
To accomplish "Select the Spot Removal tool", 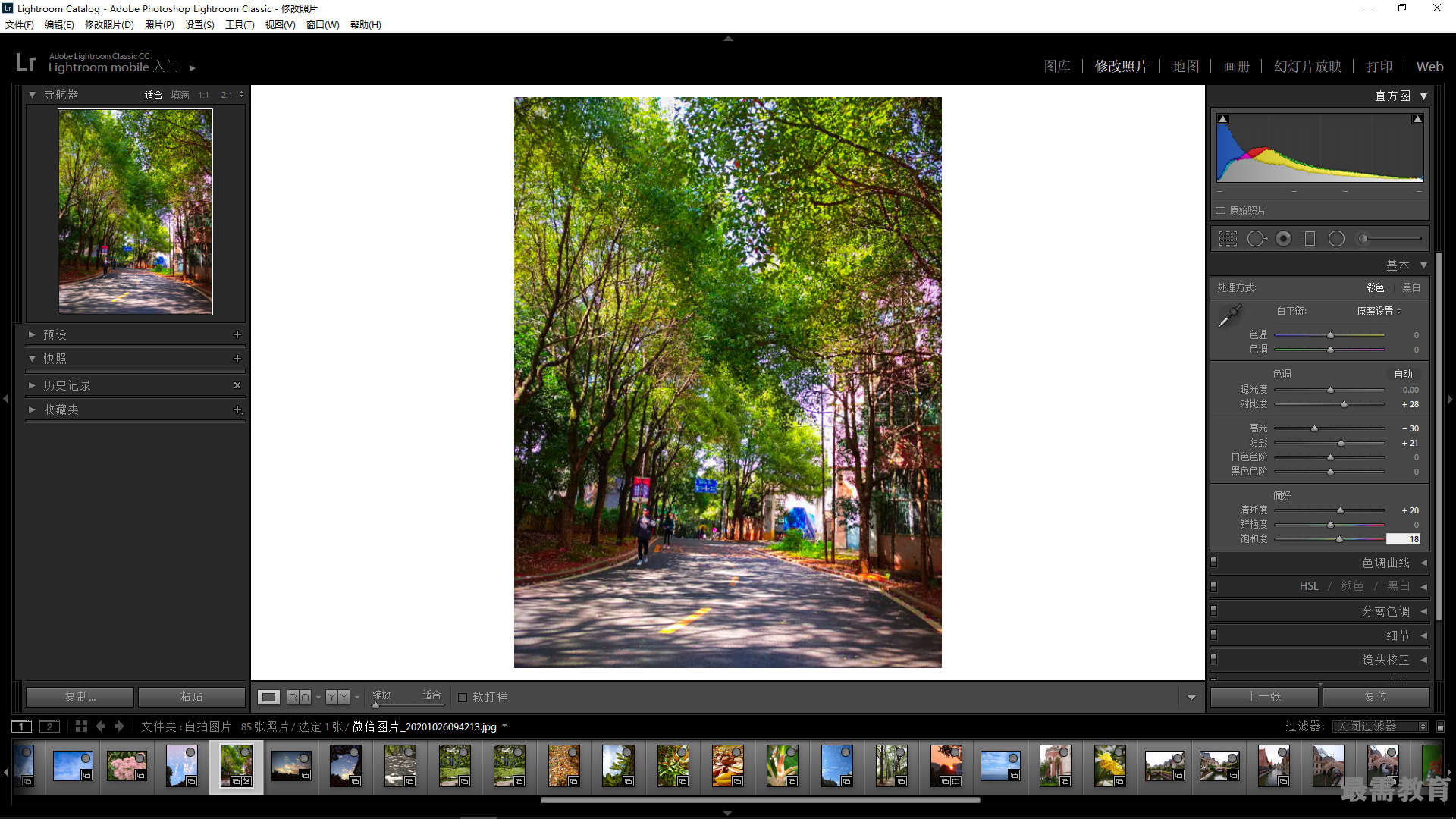I will (x=1257, y=239).
